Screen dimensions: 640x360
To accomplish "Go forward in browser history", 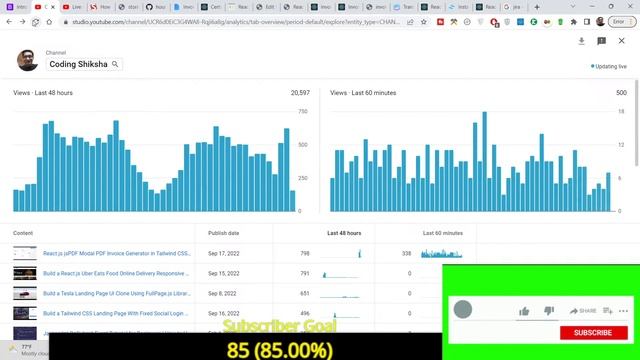I will (x=22, y=22).
